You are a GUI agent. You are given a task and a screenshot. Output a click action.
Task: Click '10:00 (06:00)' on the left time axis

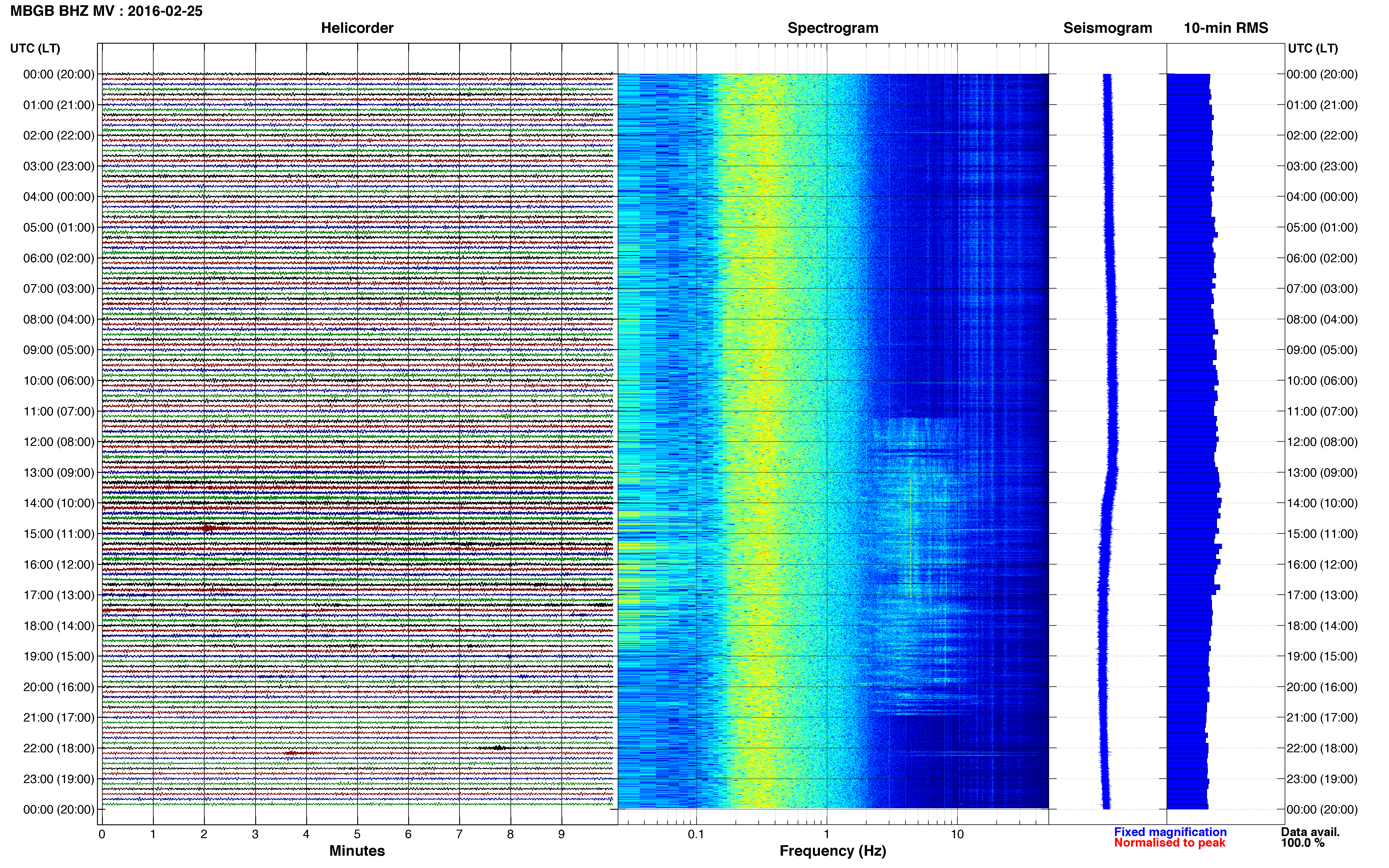click(x=59, y=381)
